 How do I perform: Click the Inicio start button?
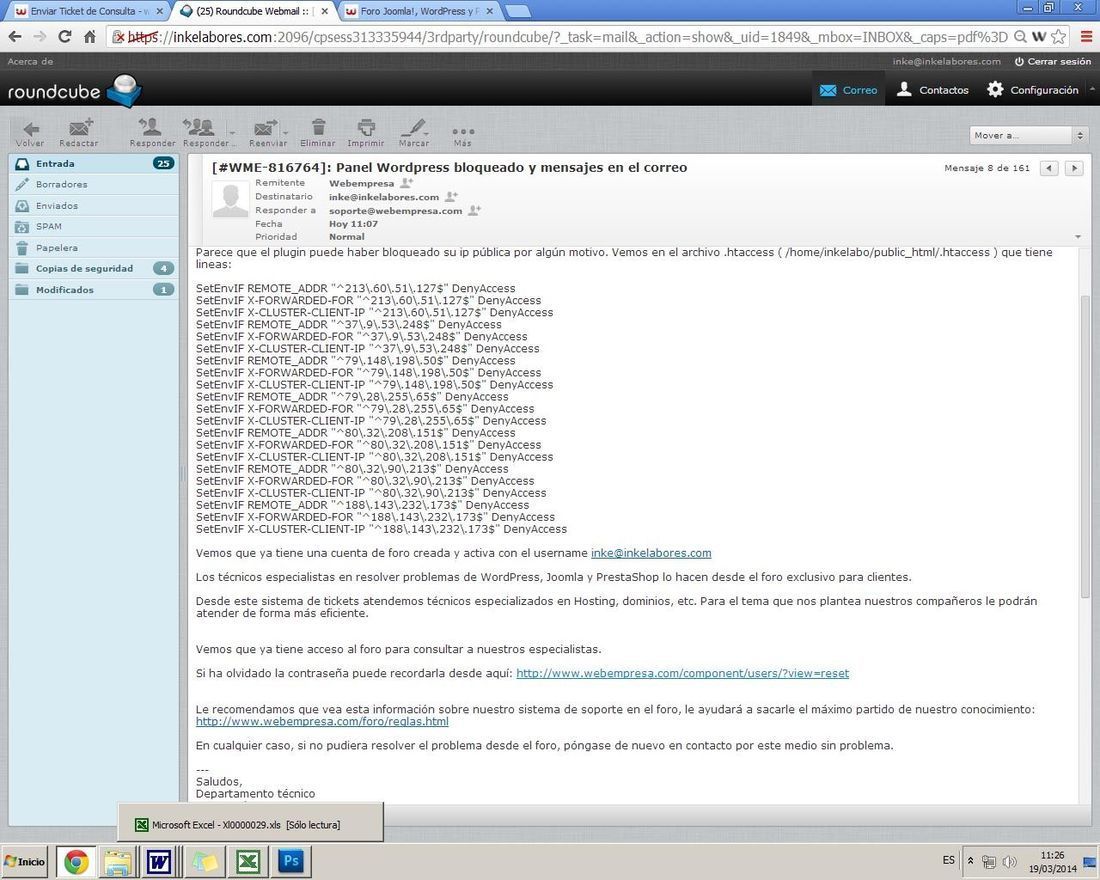pyautogui.click(x=25, y=861)
